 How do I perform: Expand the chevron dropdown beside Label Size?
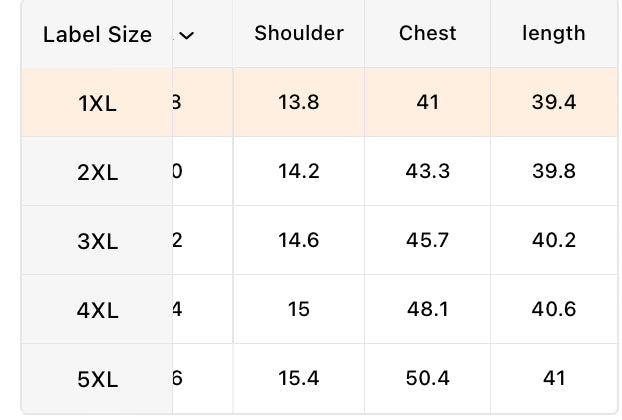[186, 35]
